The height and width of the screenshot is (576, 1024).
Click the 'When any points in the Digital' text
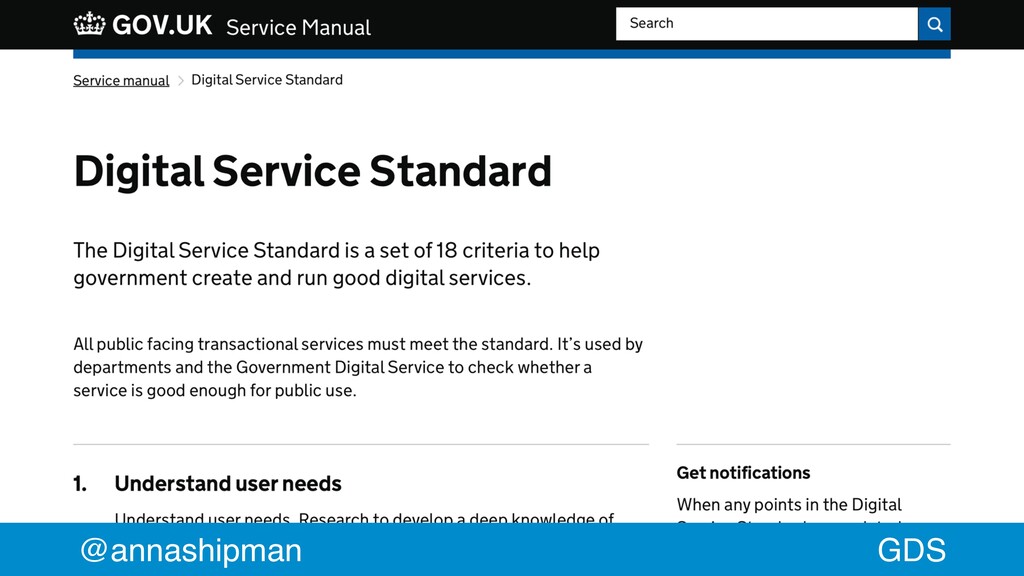click(789, 505)
